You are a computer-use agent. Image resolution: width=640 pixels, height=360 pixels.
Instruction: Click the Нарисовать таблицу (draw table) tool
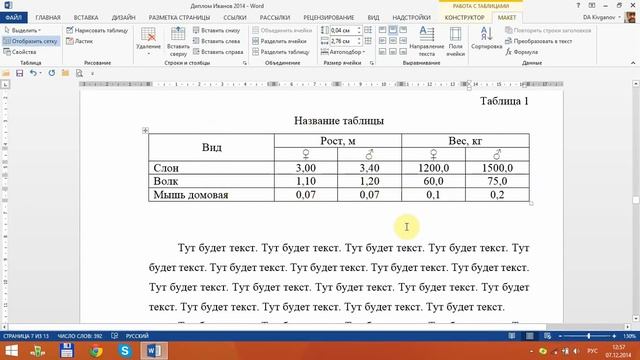97,30
